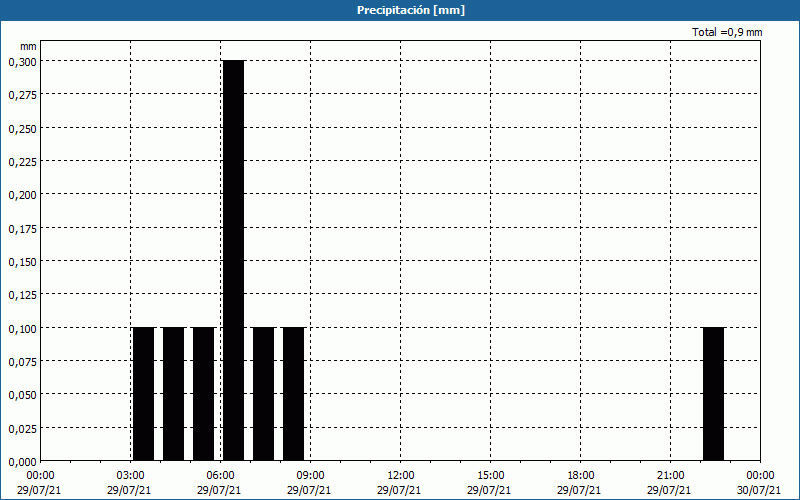Select the 0,200 y-axis label
The width and height of the screenshot is (800, 500).
pyautogui.click(x=22, y=195)
